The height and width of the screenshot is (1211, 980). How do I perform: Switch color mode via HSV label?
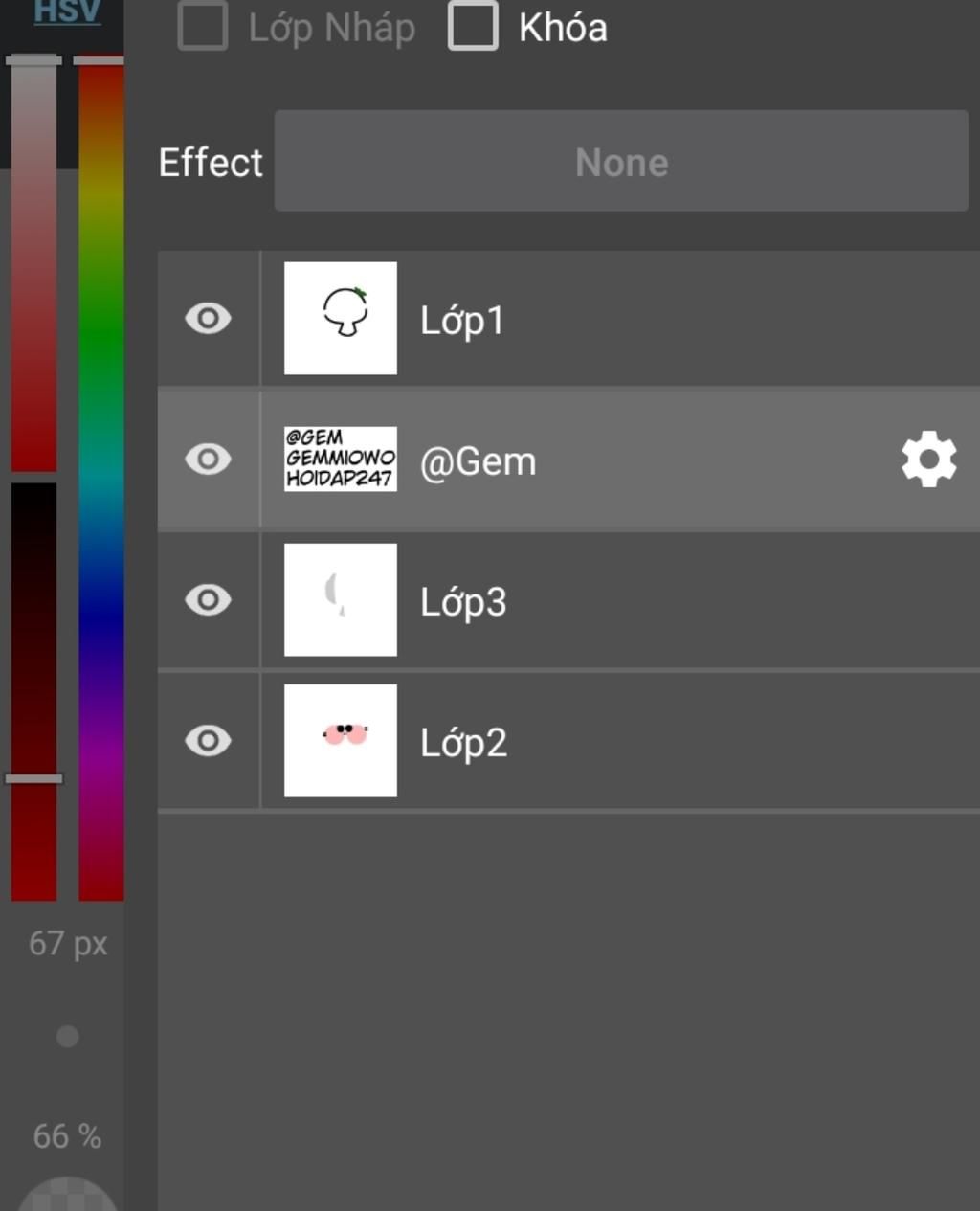coord(67,11)
